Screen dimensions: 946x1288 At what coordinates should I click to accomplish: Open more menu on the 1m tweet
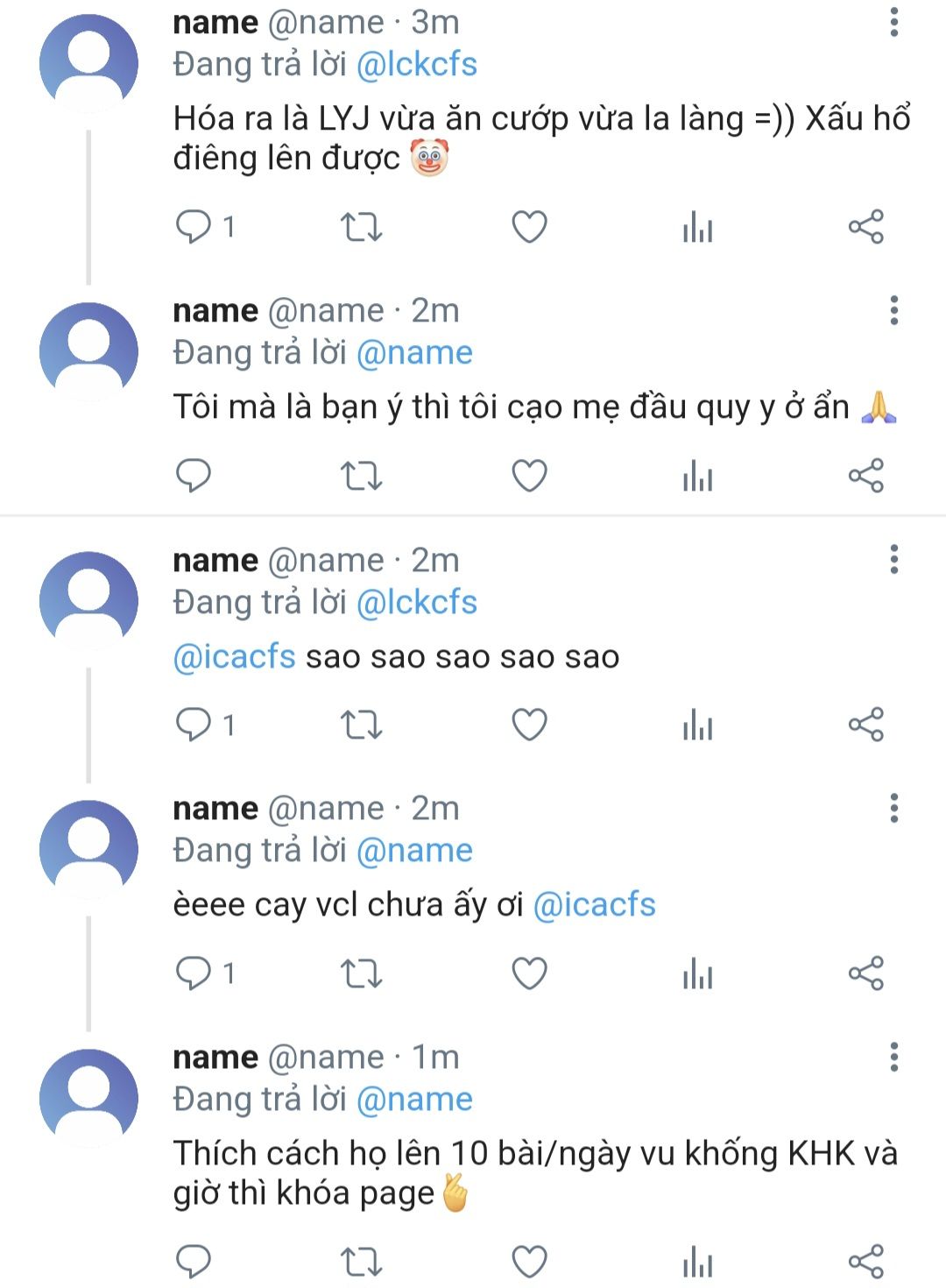pyautogui.click(x=893, y=1058)
